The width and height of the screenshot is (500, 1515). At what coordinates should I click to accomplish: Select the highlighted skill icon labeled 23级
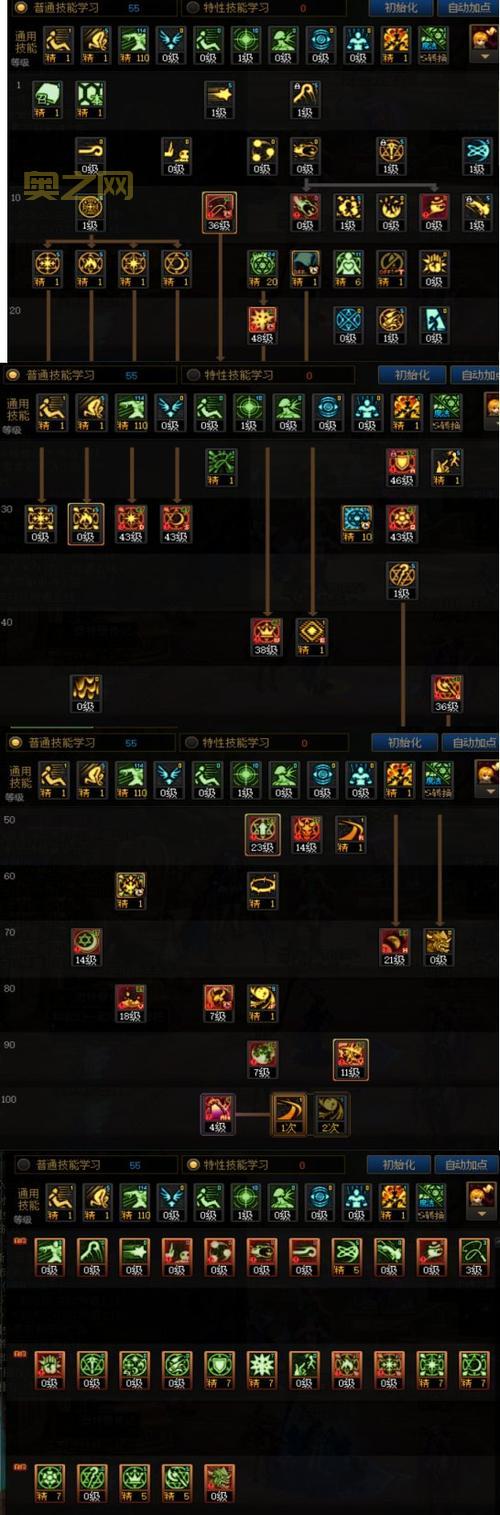point(262,834)
